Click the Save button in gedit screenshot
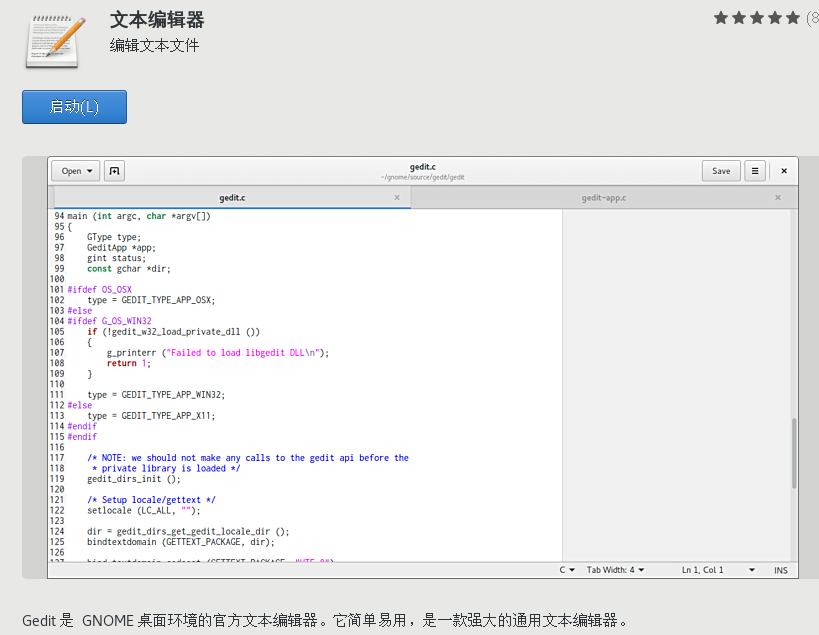 (721, 171)
